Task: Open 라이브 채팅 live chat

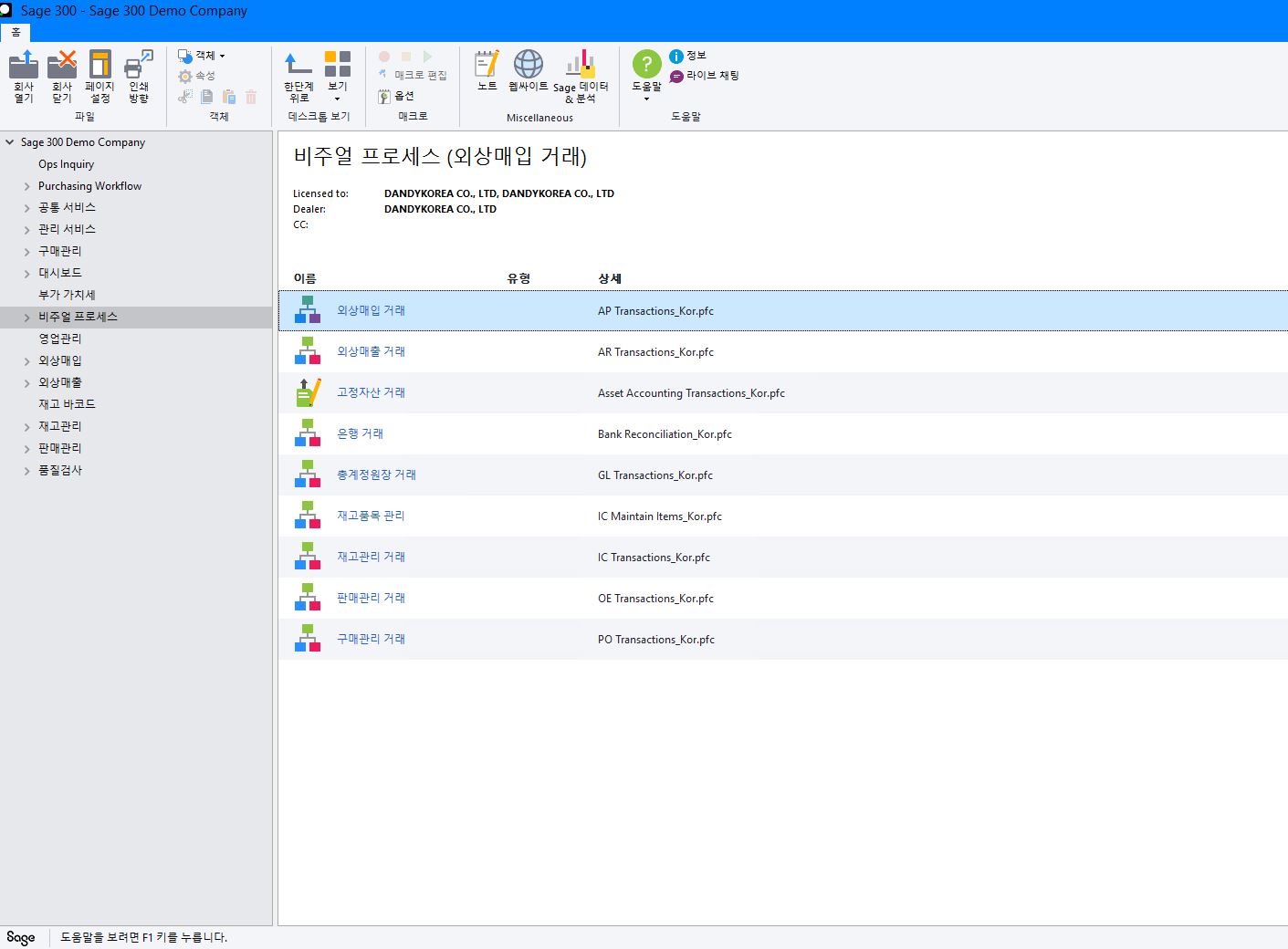Action: [x=704, y=76]
